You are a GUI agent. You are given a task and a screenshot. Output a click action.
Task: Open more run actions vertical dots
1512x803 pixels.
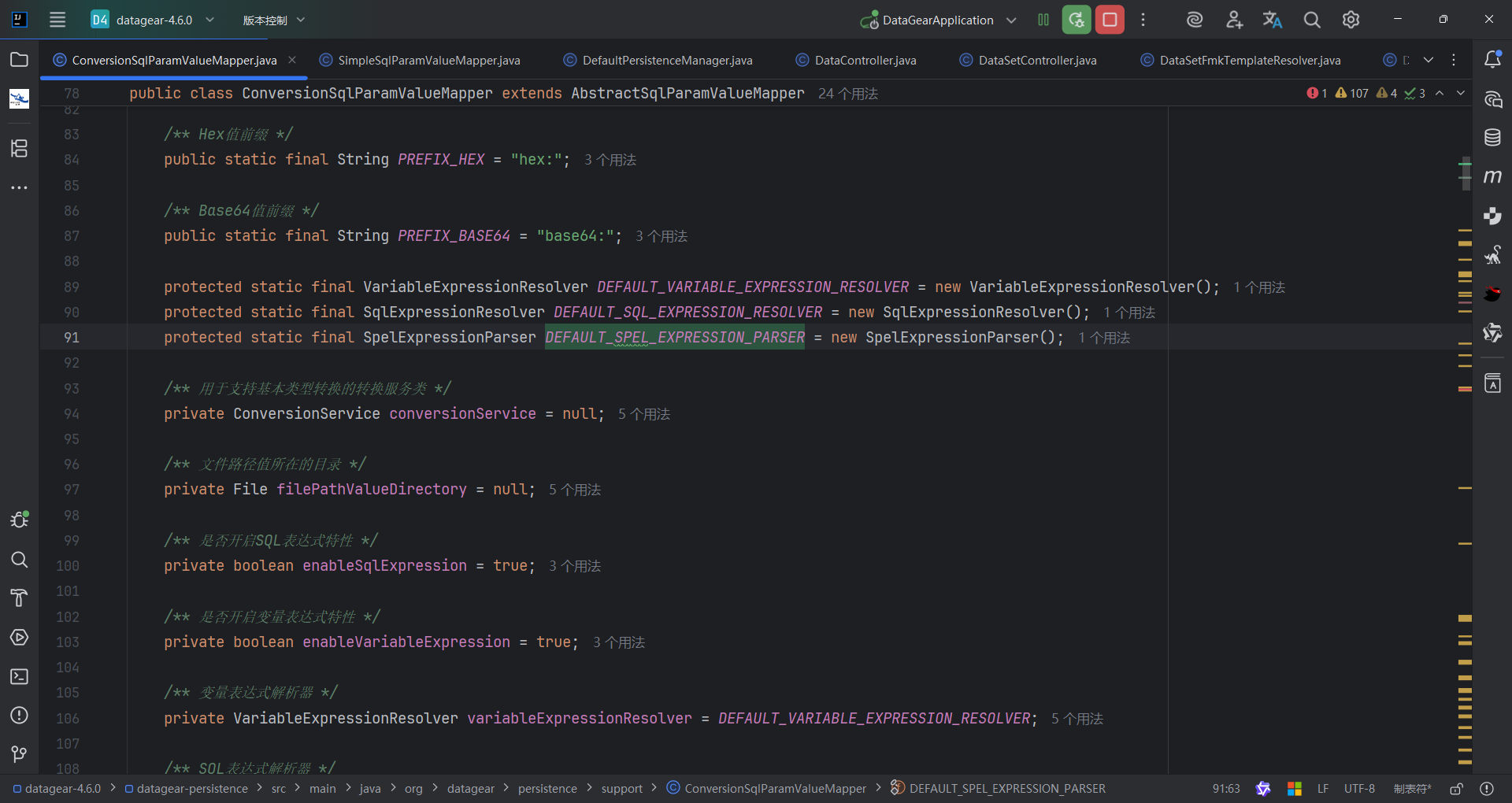click(x=1143, y=20)
